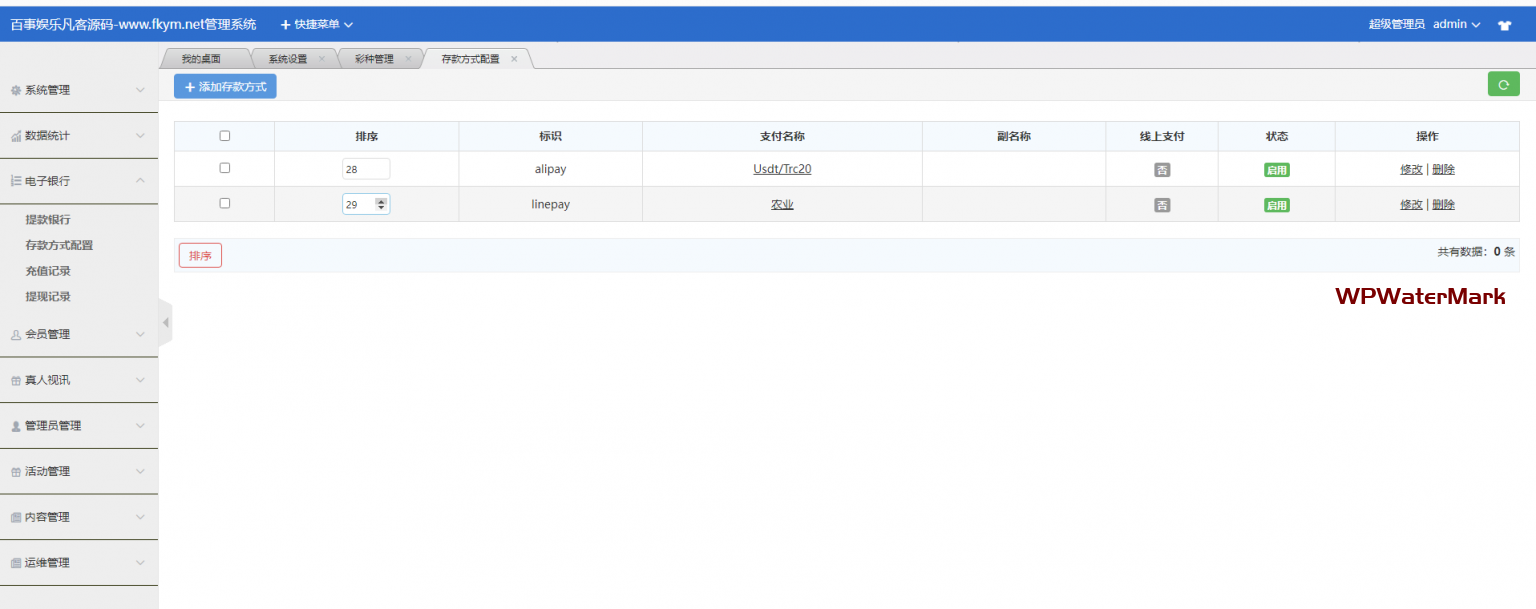
Task: Click the 会员管理 user icon
Action: click(16, 335)
